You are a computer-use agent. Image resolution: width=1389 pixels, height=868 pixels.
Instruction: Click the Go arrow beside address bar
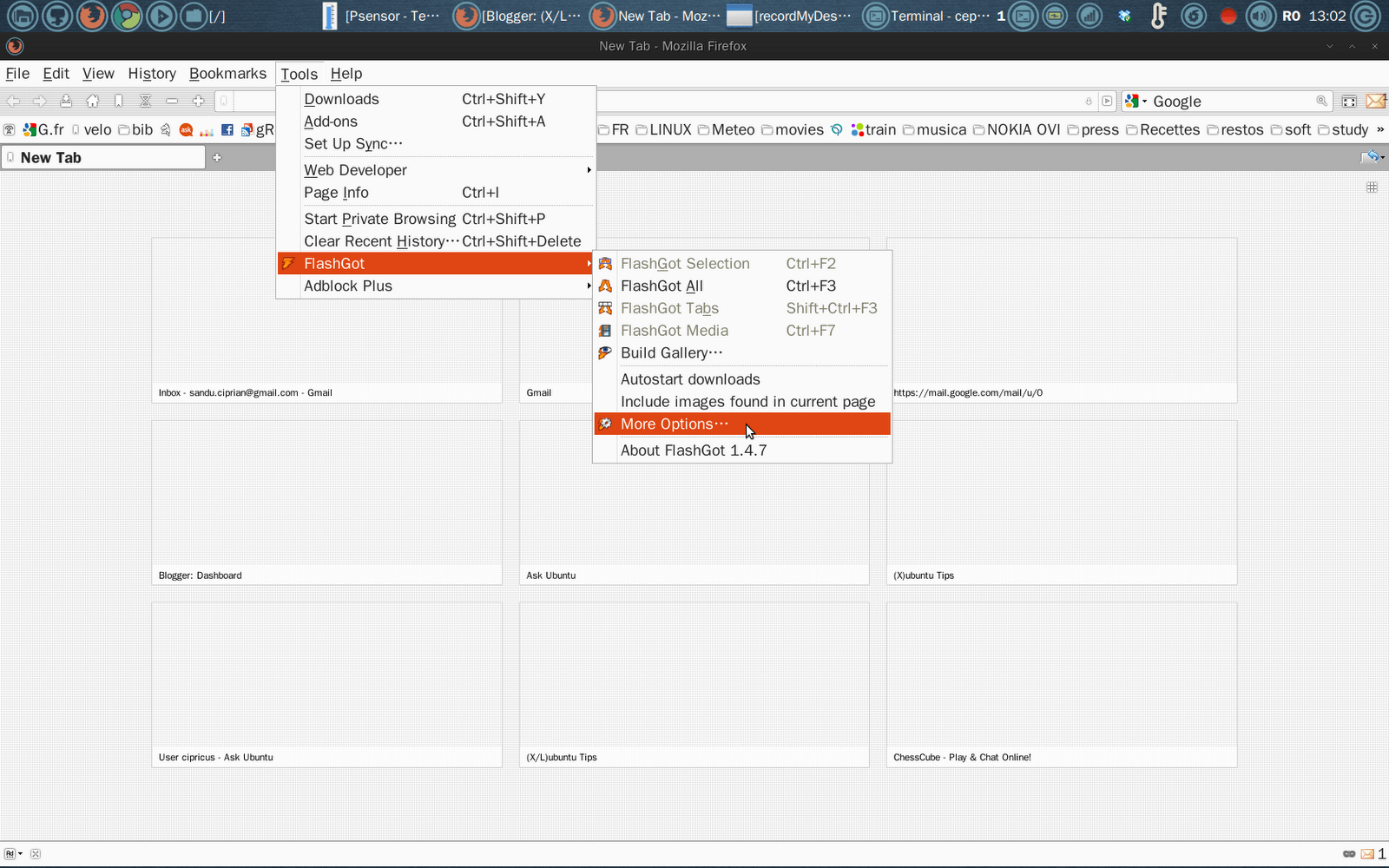(1107, 102)
